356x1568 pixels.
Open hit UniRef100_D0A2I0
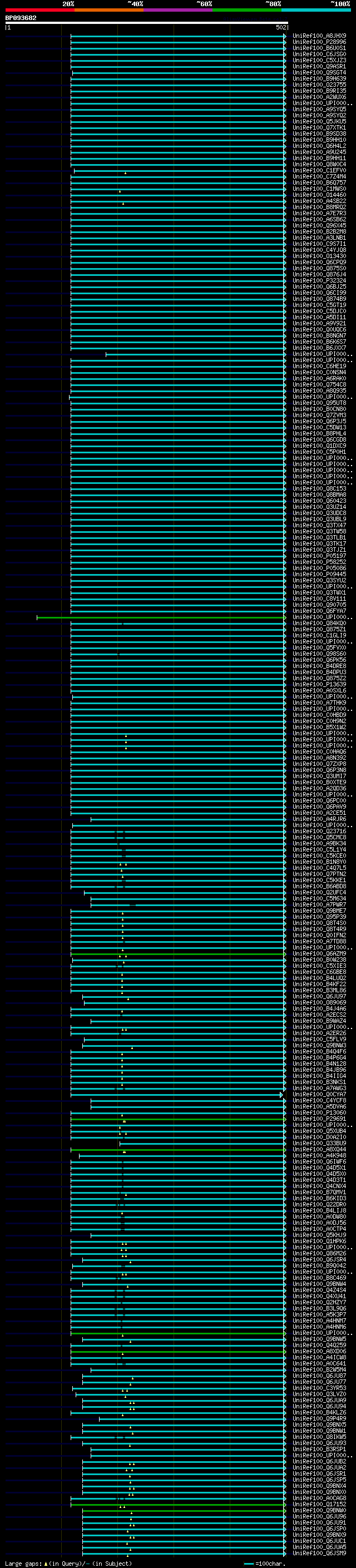tap(319, 1137)
